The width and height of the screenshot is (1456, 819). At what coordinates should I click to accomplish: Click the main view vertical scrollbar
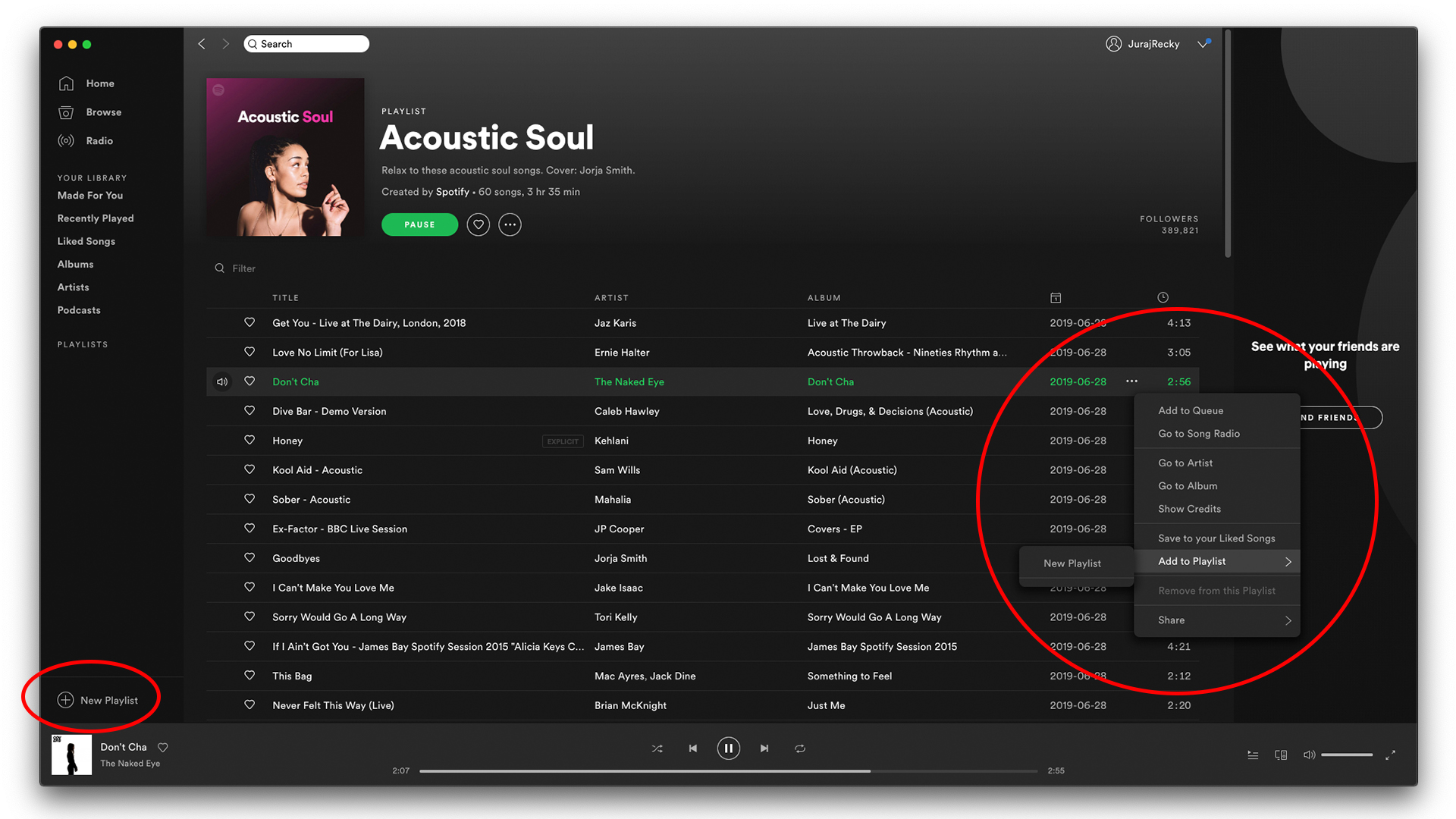coord(1227,144)
